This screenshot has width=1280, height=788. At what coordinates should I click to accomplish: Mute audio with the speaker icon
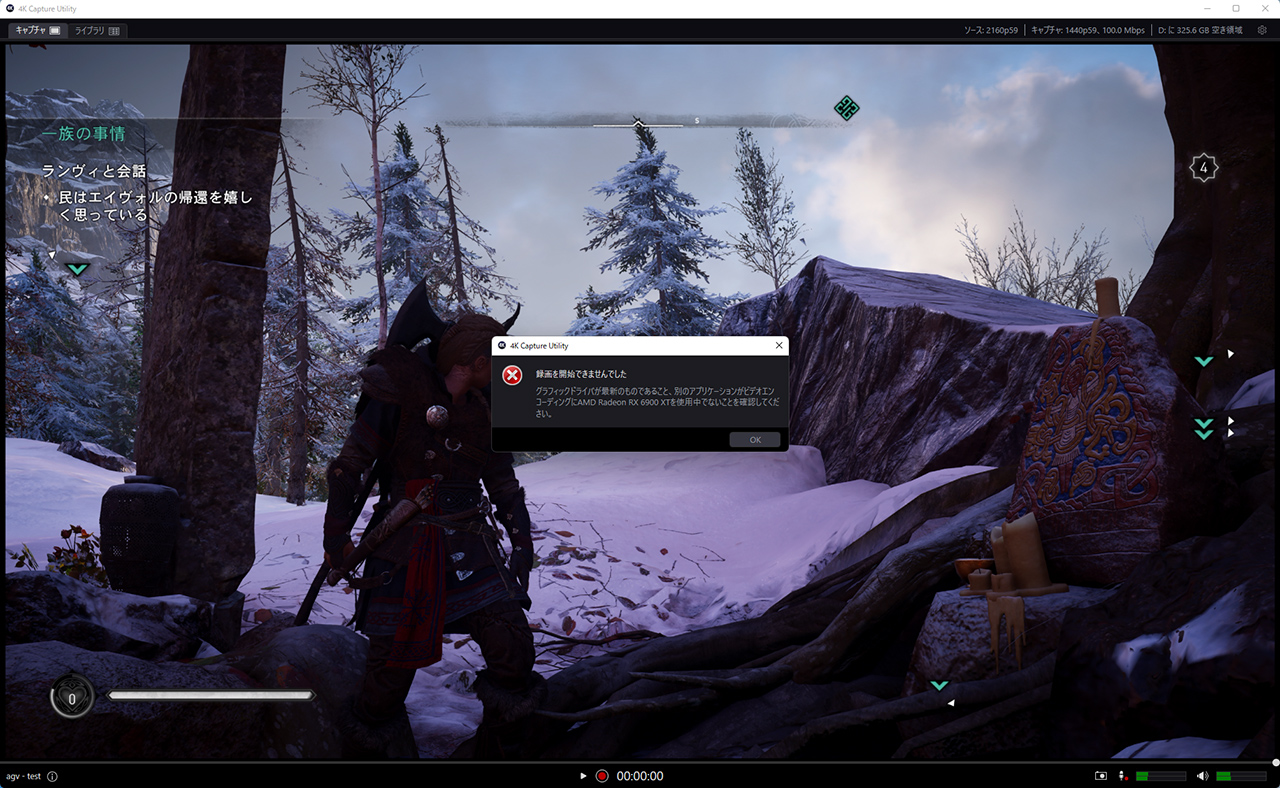tap(1202, 776)
